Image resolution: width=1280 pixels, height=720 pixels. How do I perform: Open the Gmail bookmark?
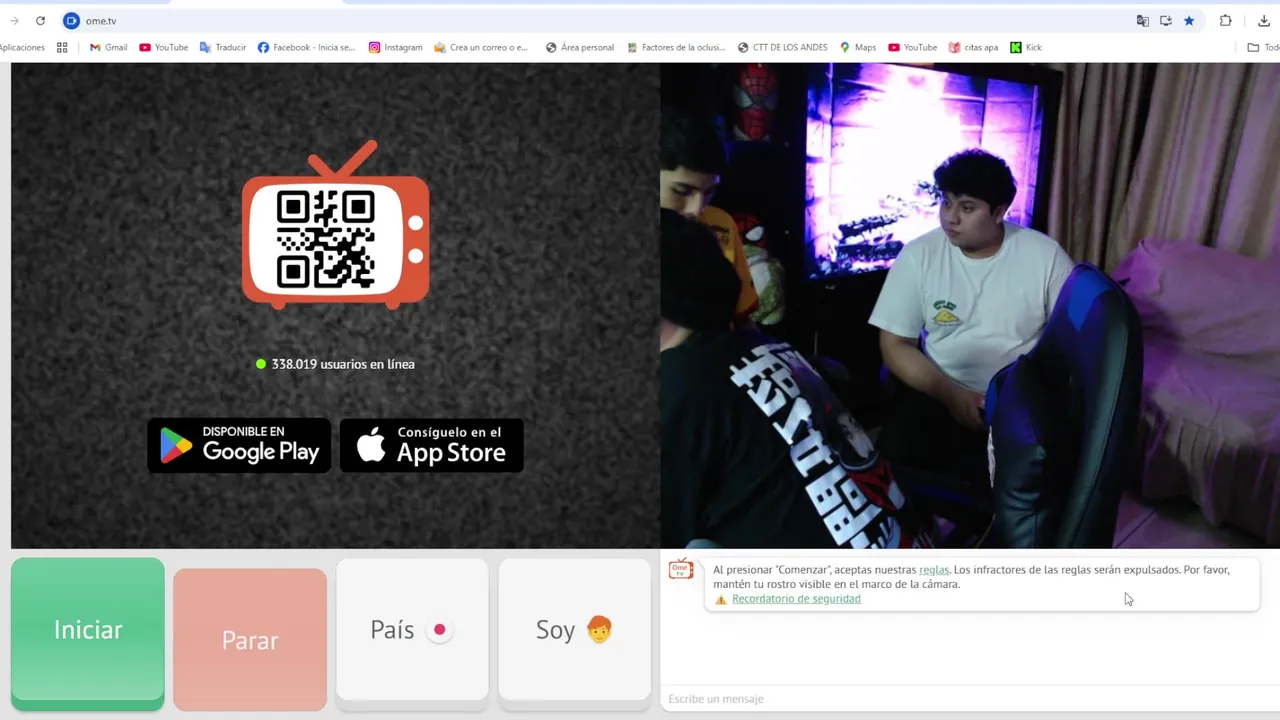[108, 47]
